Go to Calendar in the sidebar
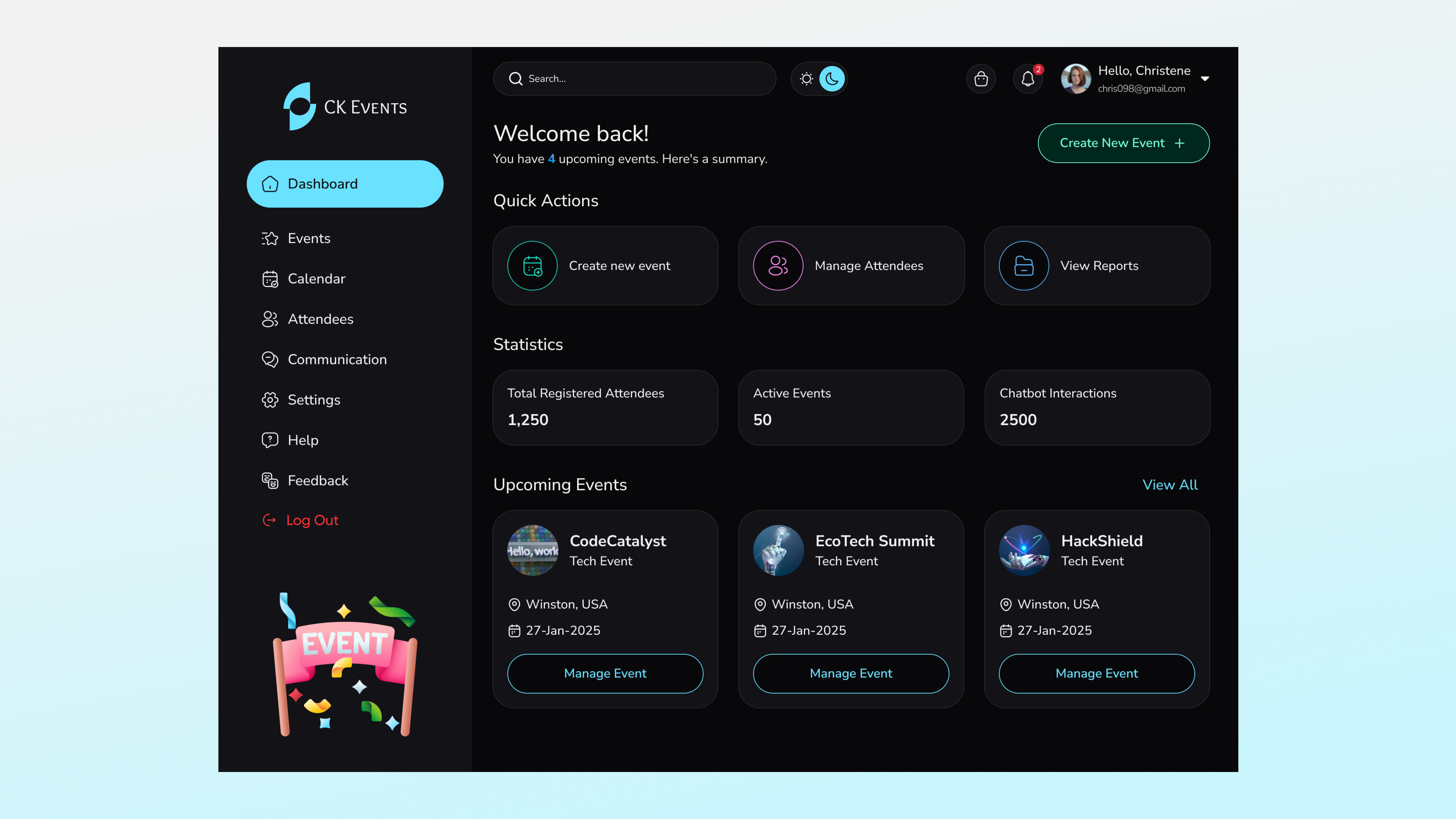The image size is (1456, 819). 316,279
